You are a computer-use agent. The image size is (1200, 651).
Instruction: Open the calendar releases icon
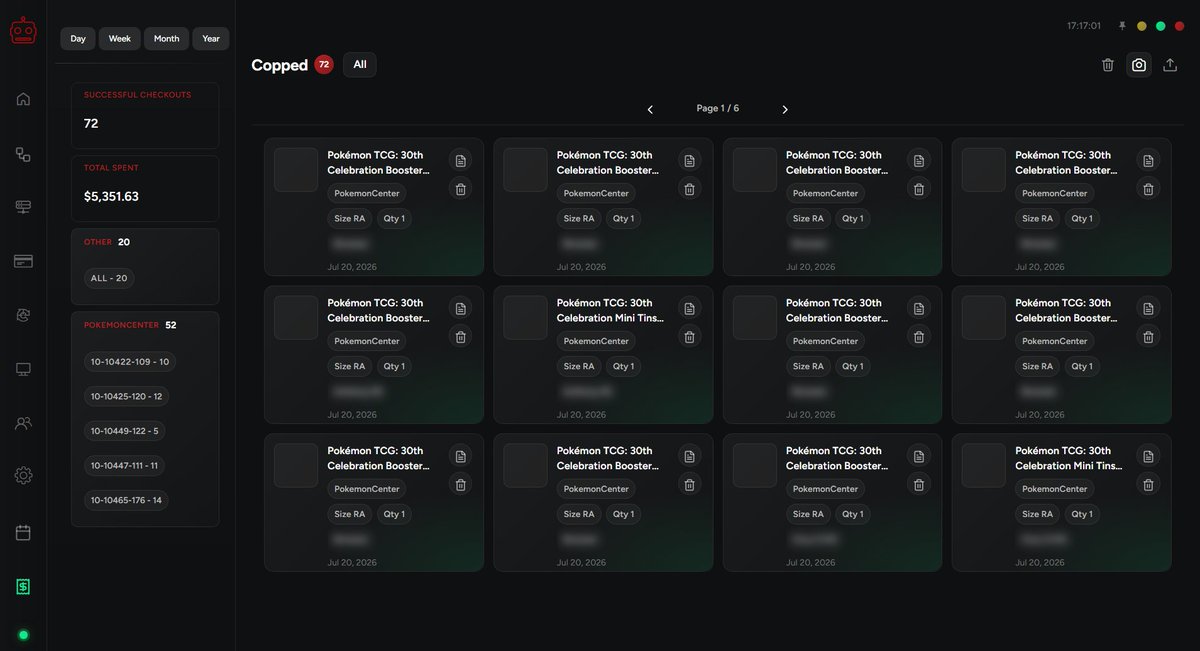23,532
